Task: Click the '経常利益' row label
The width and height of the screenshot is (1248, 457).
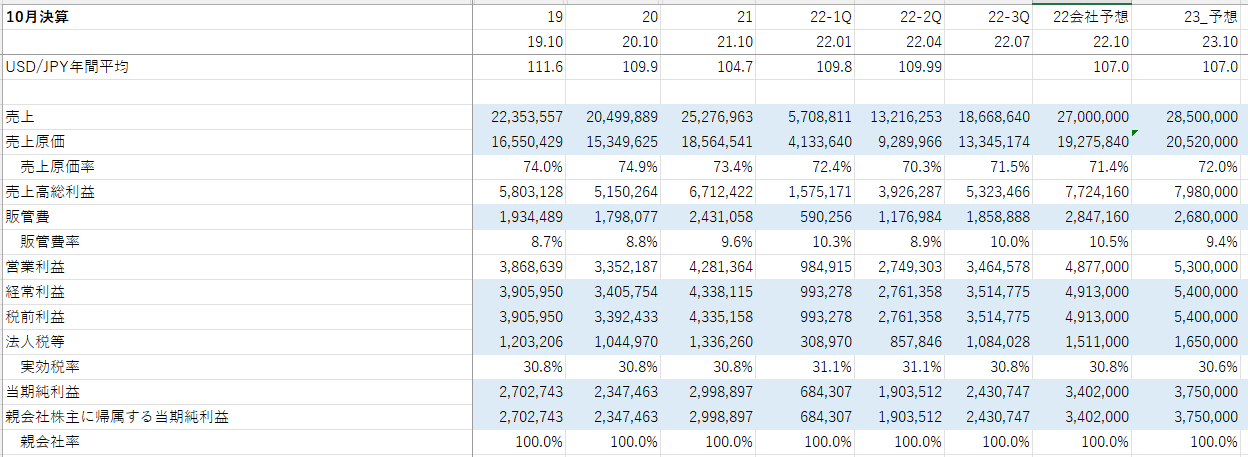Action: tap(237, 292)
